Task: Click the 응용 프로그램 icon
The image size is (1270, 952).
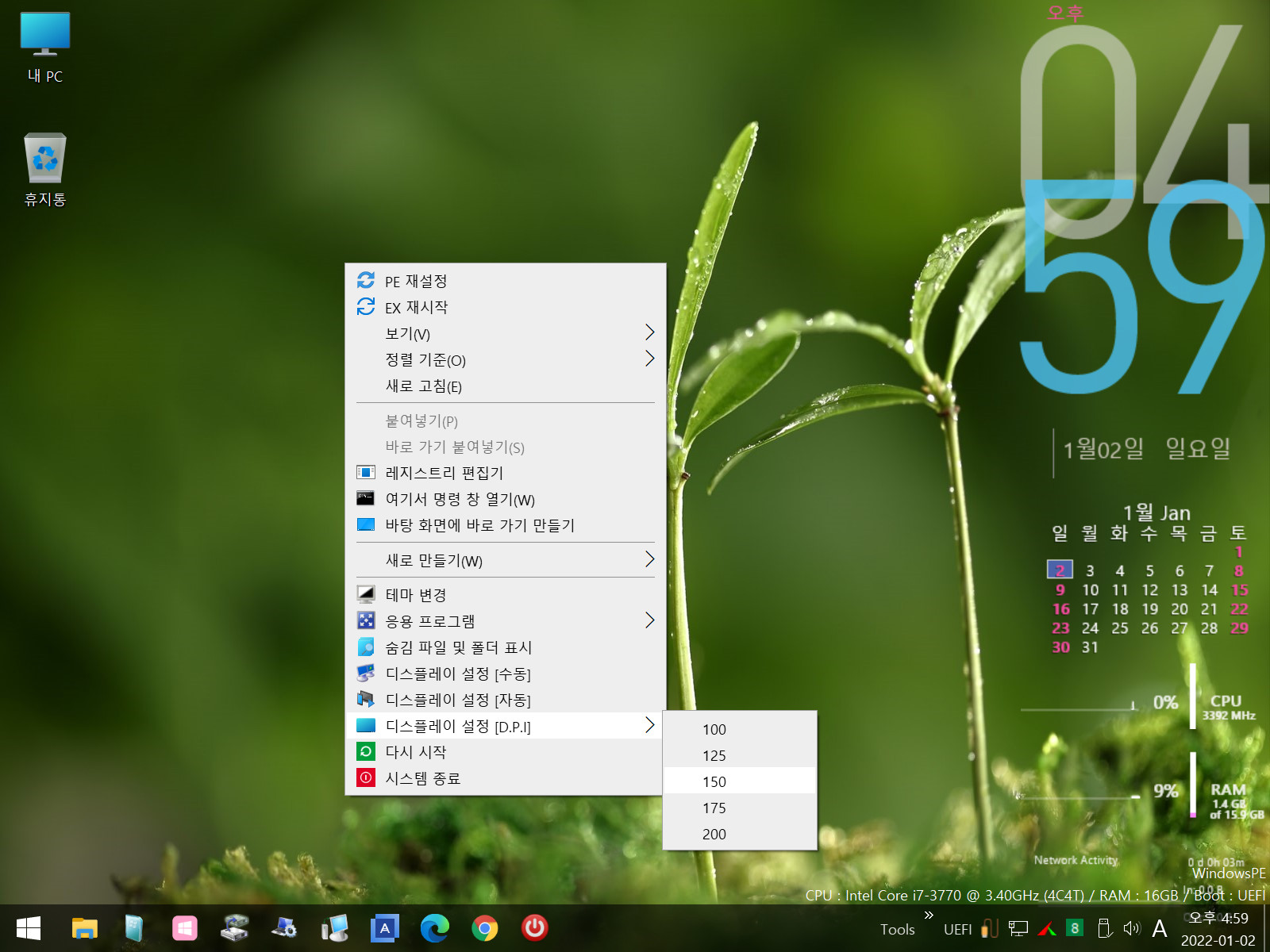Action: click(x=366, y=620)
